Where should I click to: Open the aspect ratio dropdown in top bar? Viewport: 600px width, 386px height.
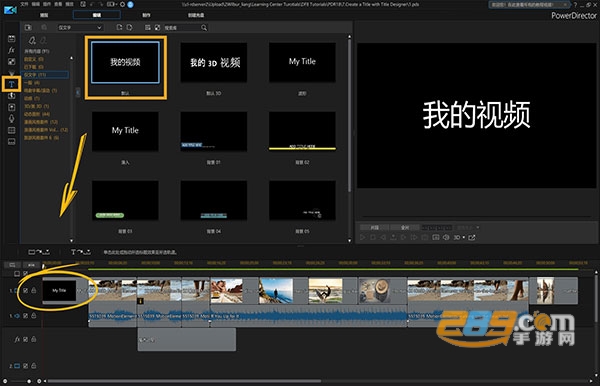click(x=111, y=4)
